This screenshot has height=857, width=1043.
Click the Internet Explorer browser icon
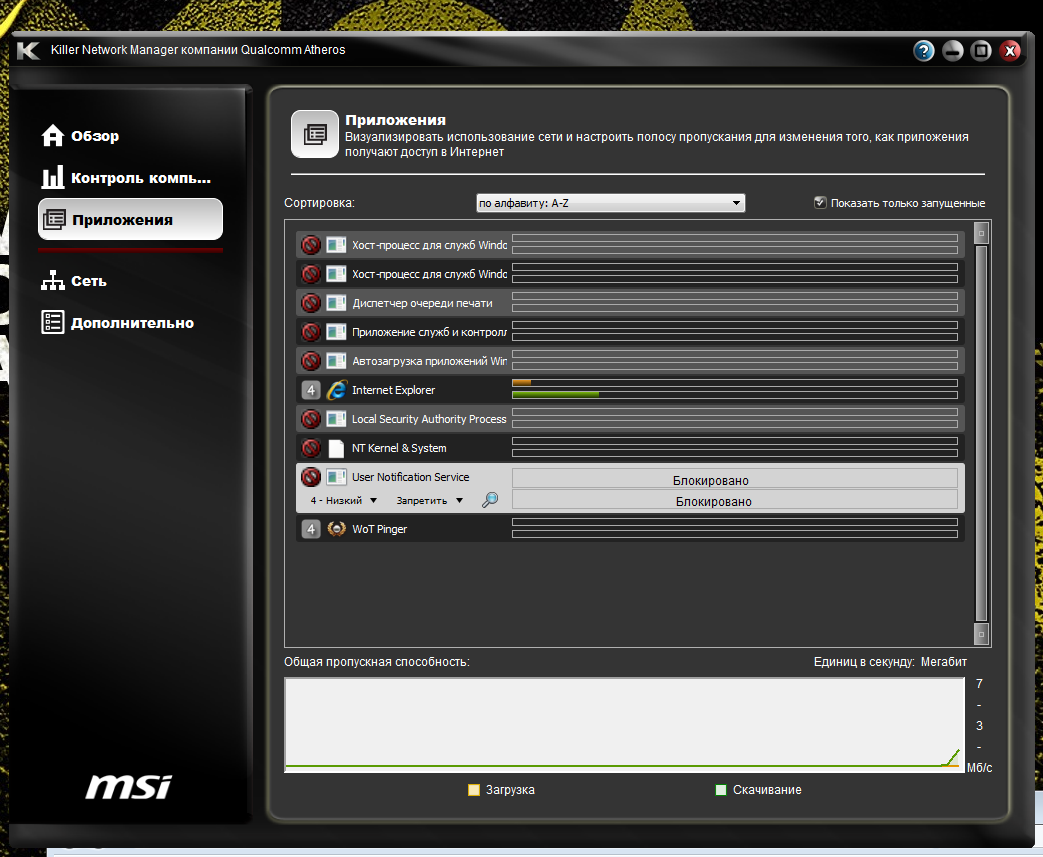coord(337,390)
